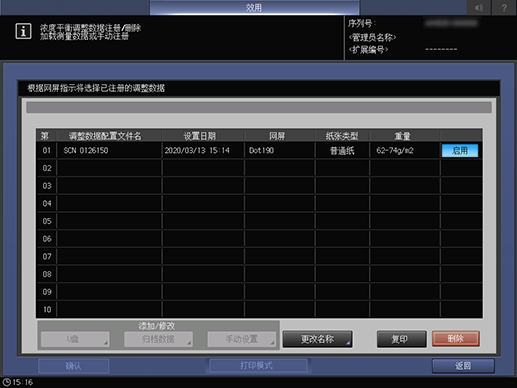This screenshot has width=517, height=388.
Task: Select empty row 07
Action: pyautogui.click(x=259, y=257)
